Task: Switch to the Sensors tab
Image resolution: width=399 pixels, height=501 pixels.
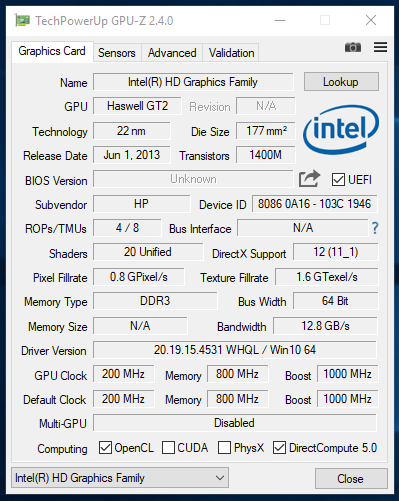Action: [117, 53]
